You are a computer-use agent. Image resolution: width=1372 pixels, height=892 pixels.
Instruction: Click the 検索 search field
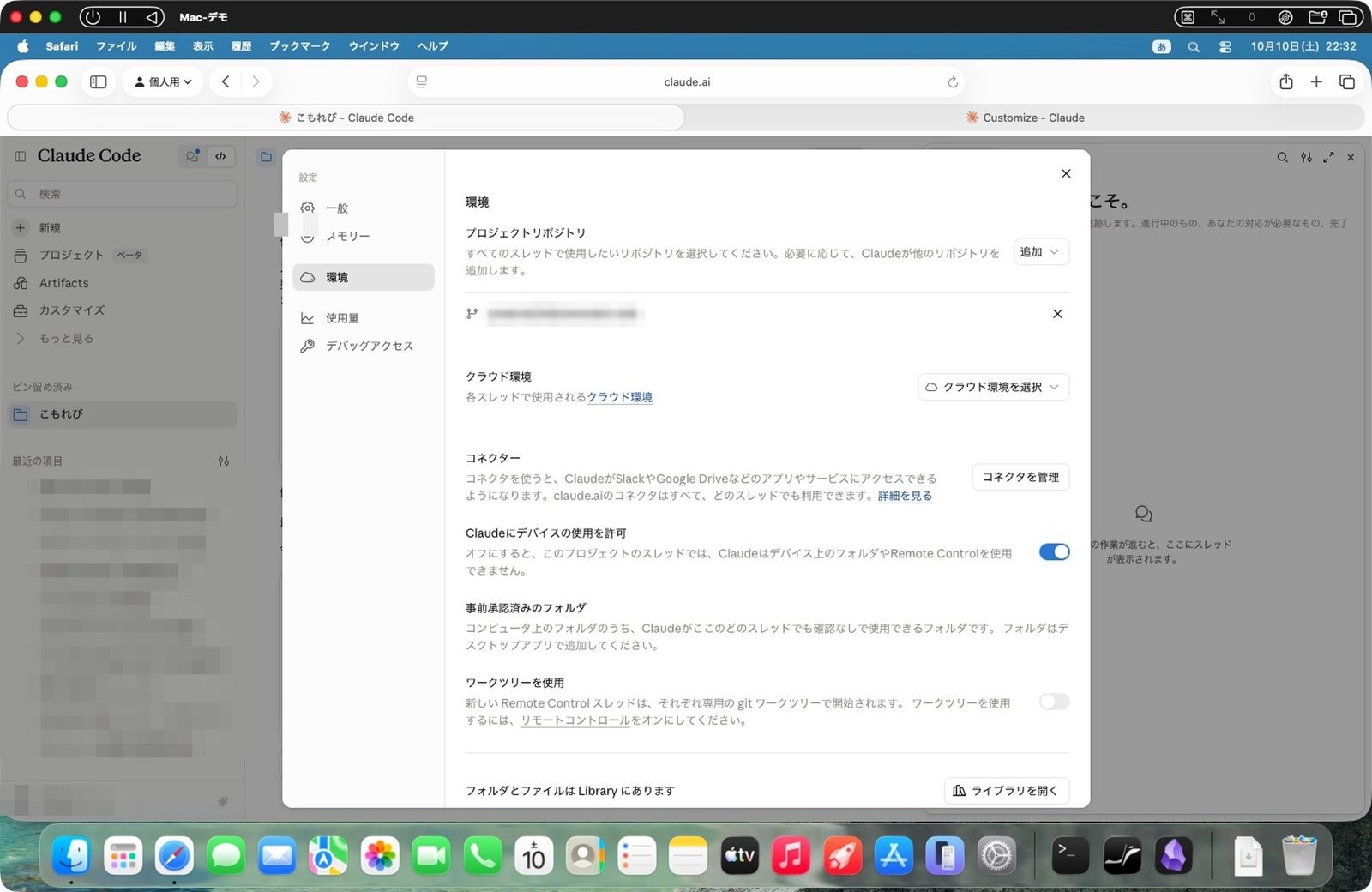click(x=122, y=194)
